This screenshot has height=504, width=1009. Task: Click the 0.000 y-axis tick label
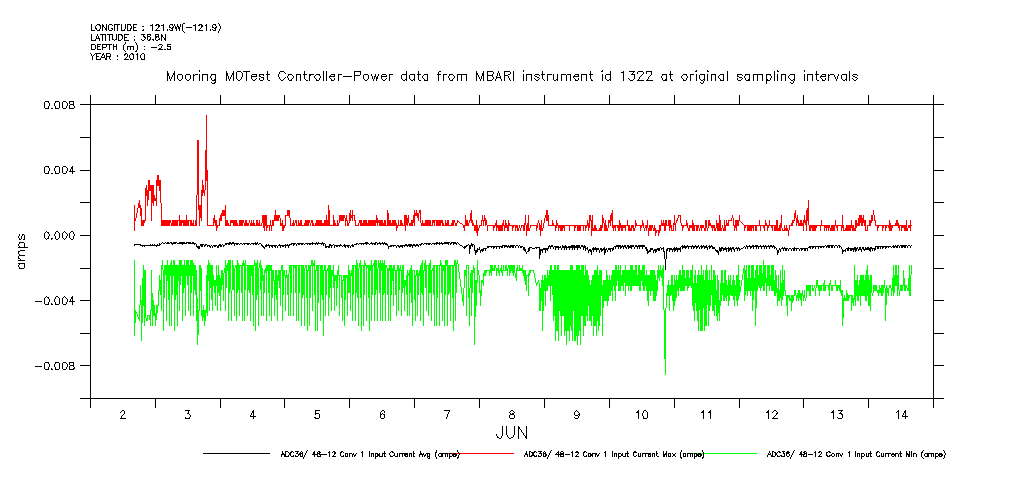pyautogui.click(x=59, y=236)
